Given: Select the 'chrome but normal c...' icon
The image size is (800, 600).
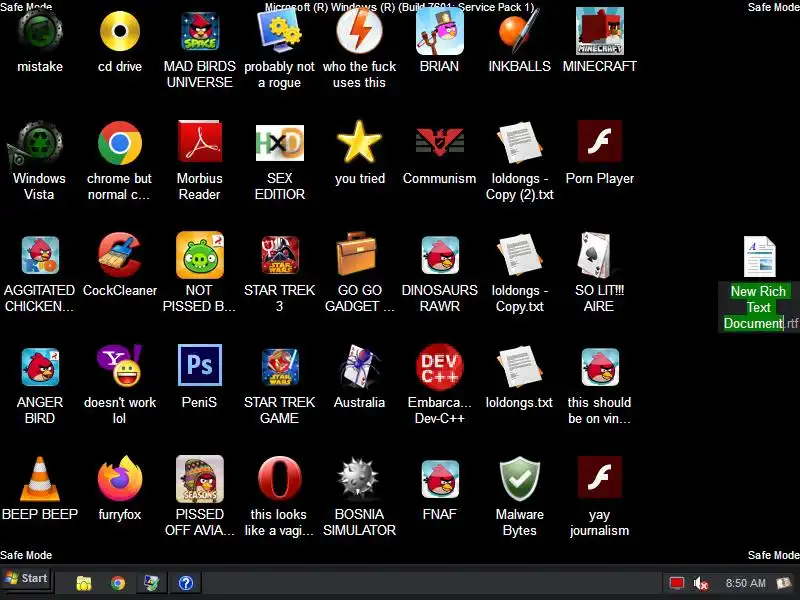Looking at the screenshot, I should tap(120, 144).
